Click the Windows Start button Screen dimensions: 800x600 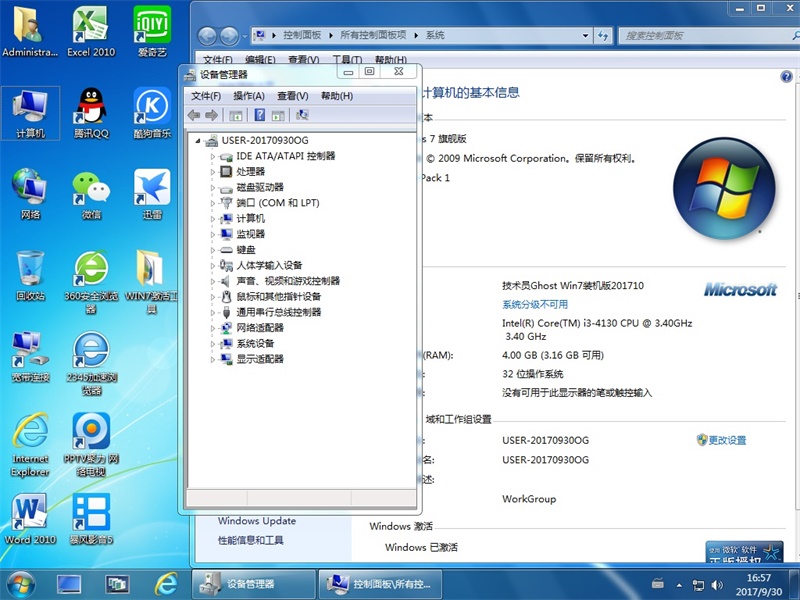[x=20, y=583]
